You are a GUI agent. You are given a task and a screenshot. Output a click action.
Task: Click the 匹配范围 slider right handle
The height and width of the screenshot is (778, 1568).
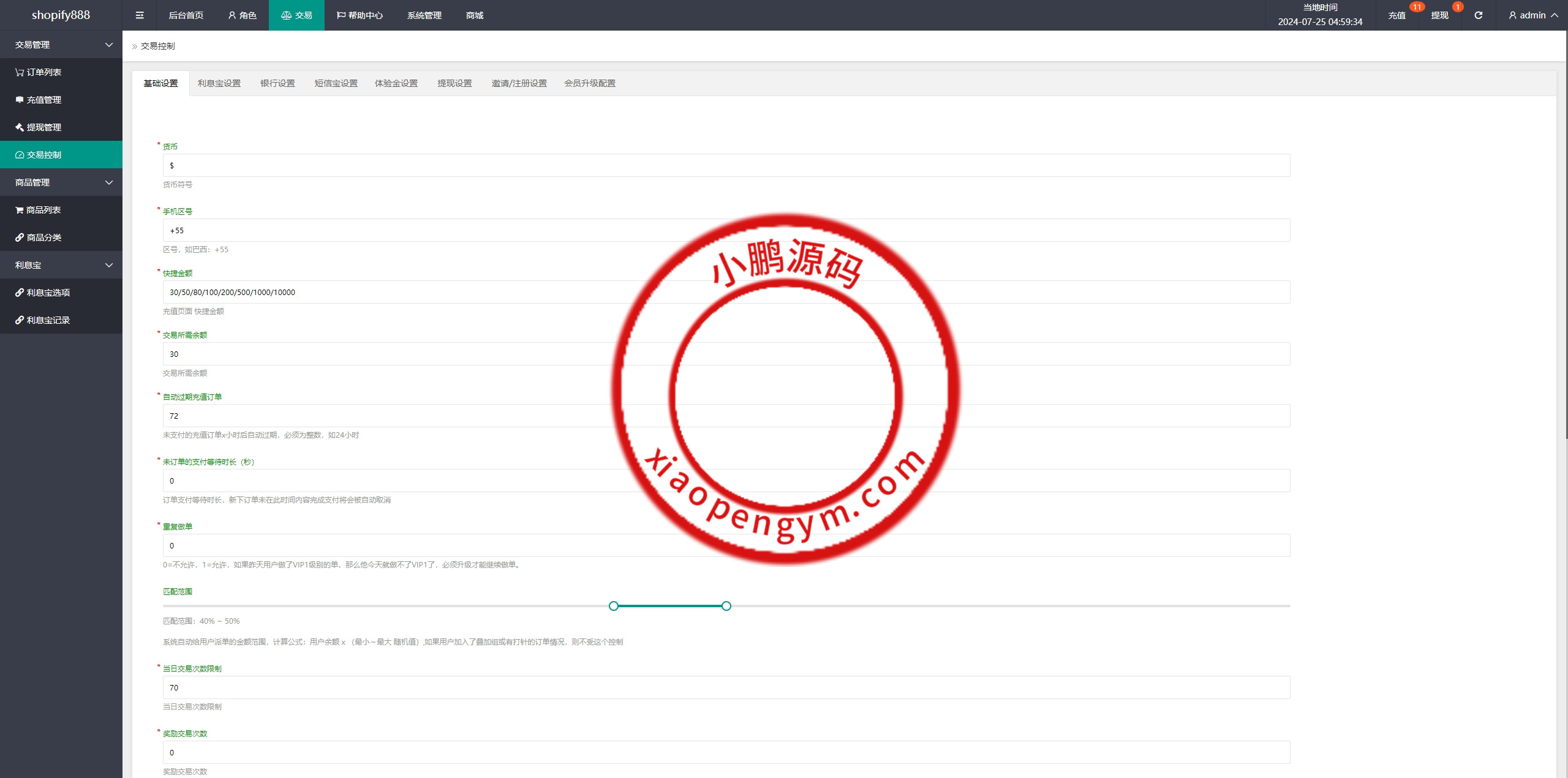coord(726,606)
